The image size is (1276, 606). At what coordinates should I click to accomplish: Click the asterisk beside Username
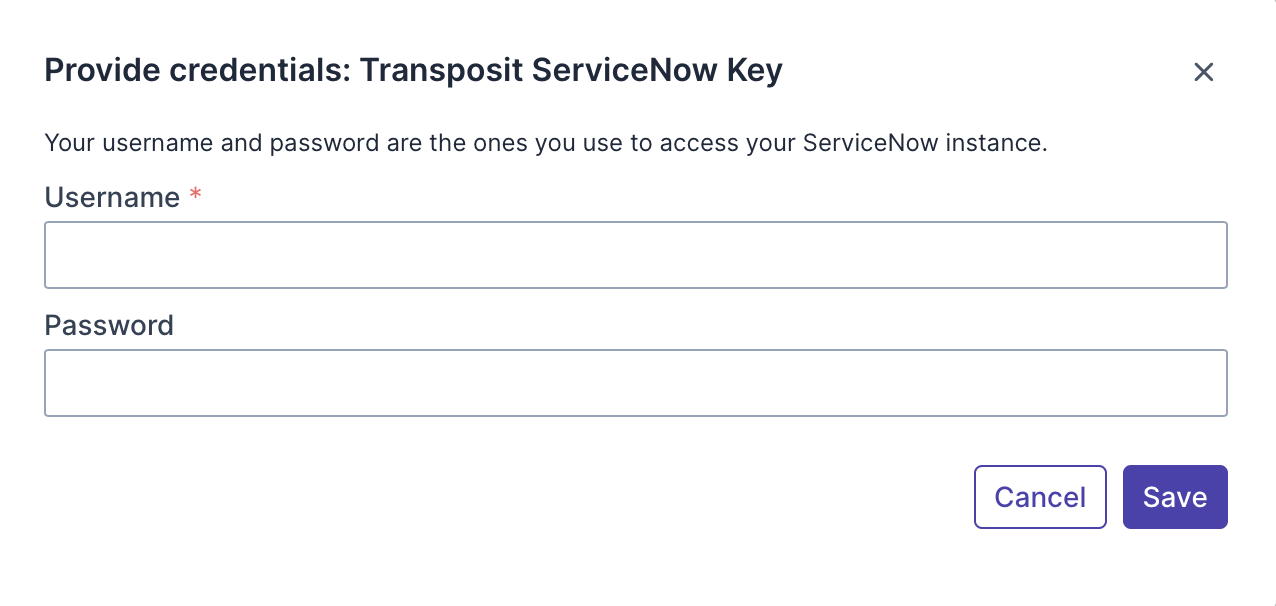(195, 195)
